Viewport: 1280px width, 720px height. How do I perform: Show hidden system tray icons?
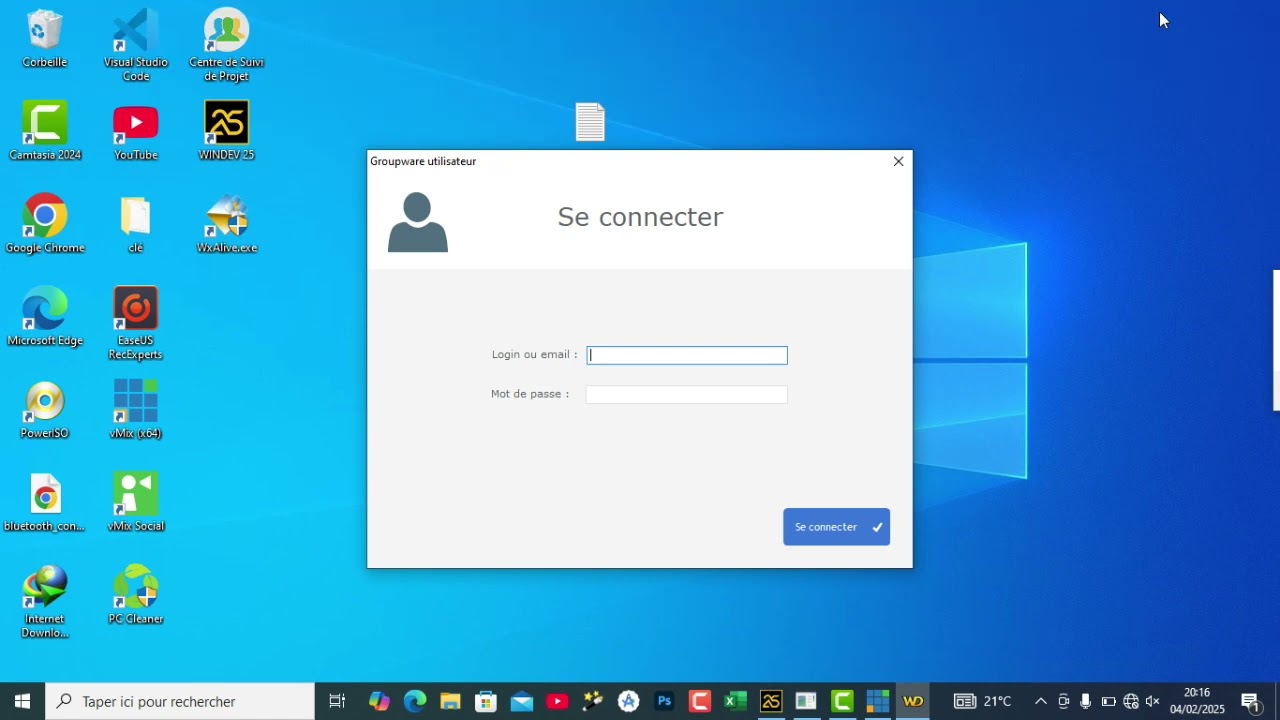coord(1041,701)
